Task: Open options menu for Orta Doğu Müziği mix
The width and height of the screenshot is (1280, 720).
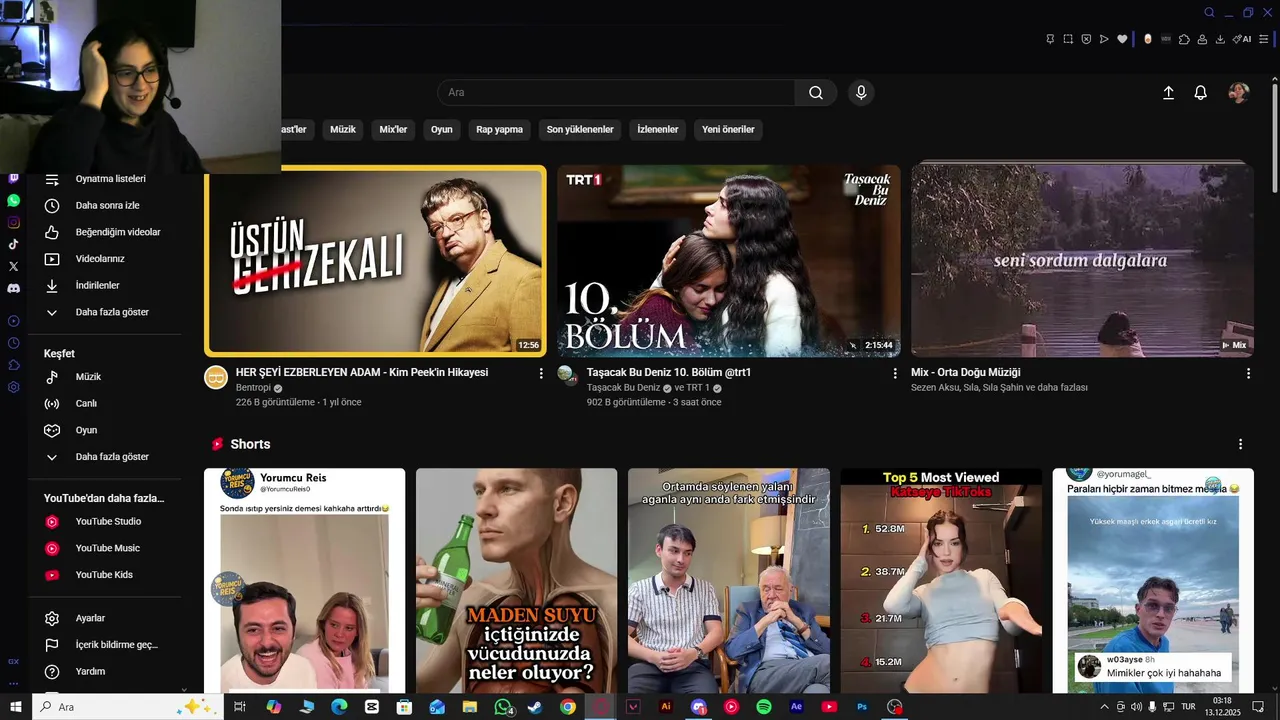Action: 1248,373
